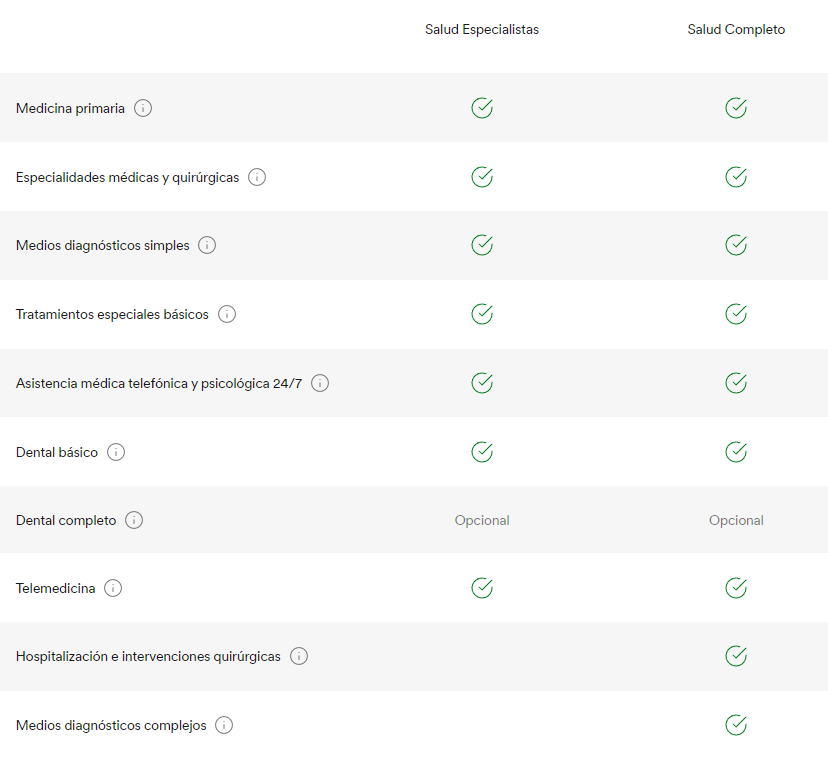The image size is (828, 777).
Task: Click Opcional under Salud Especialistas for Dental completo
Action: pos(482,520)
